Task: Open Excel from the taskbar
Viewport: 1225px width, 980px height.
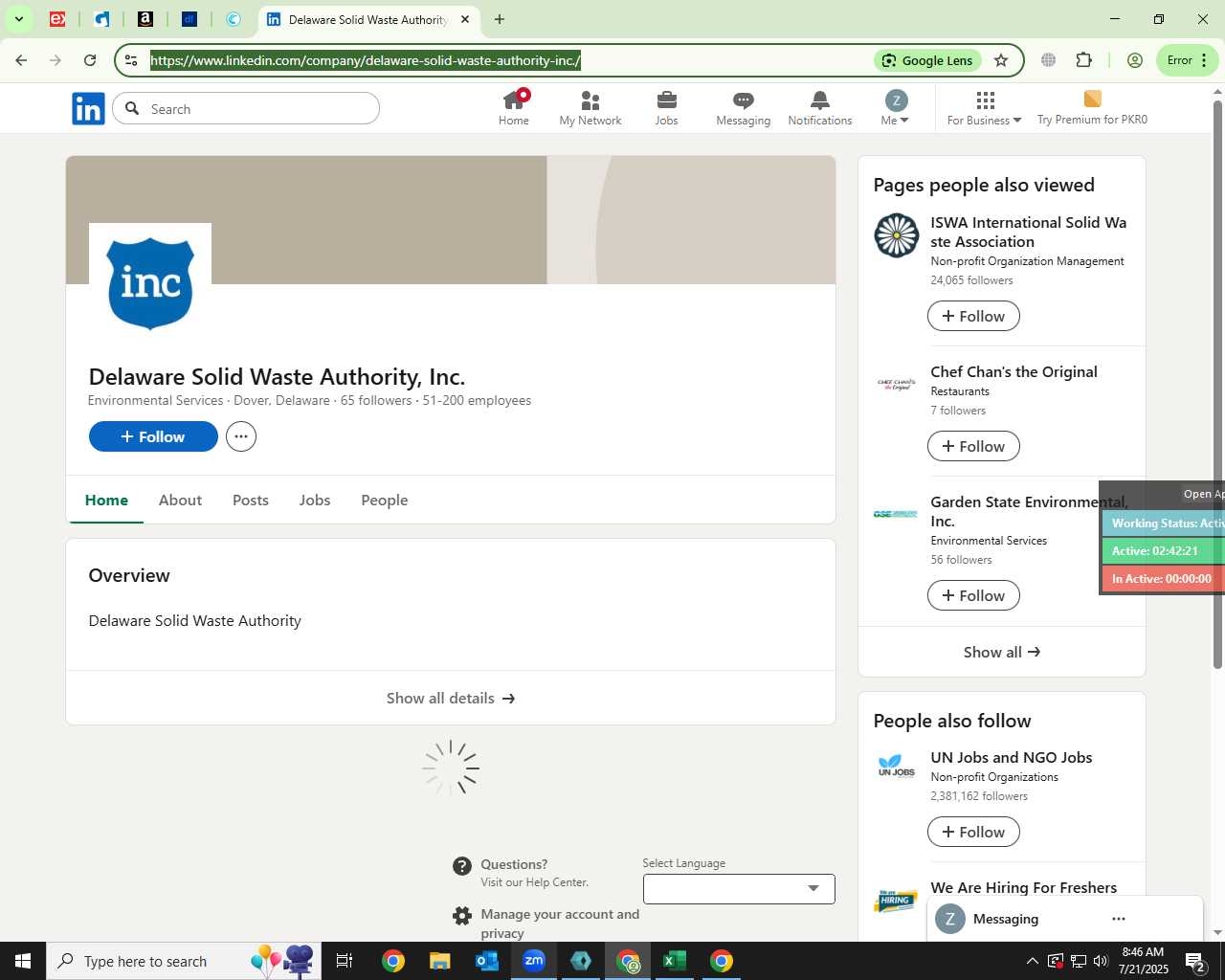Action: [x=675, y=961]
